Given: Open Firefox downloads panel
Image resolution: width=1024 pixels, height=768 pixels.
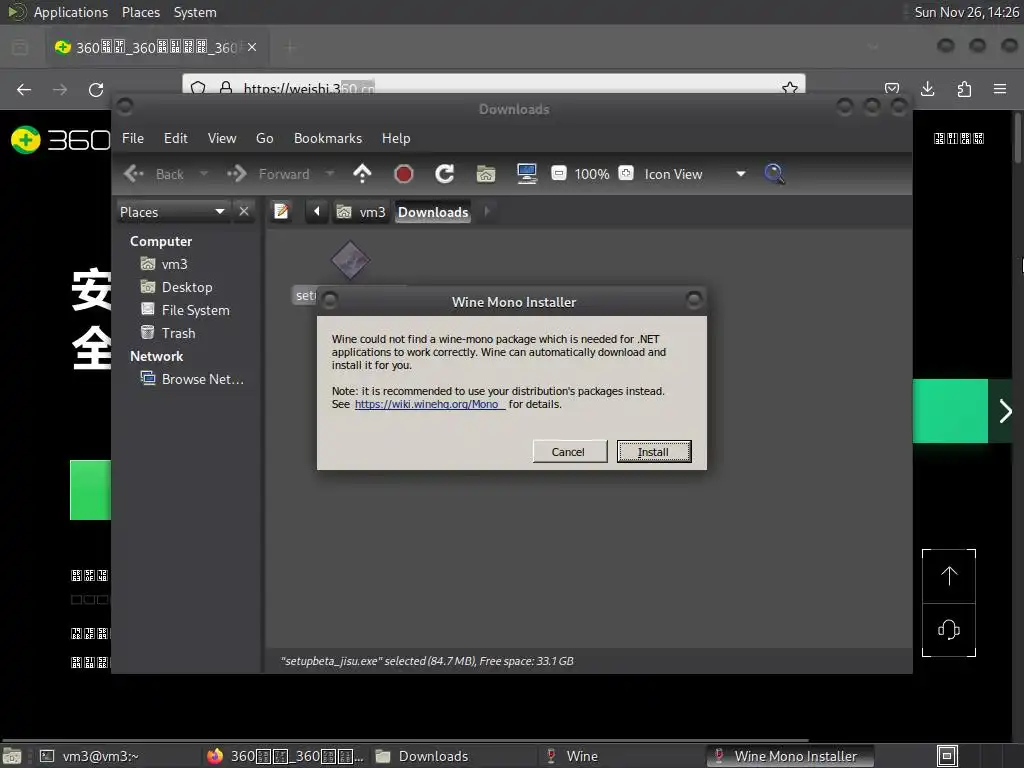Looking at the screenshot, I should coord(927,89).
